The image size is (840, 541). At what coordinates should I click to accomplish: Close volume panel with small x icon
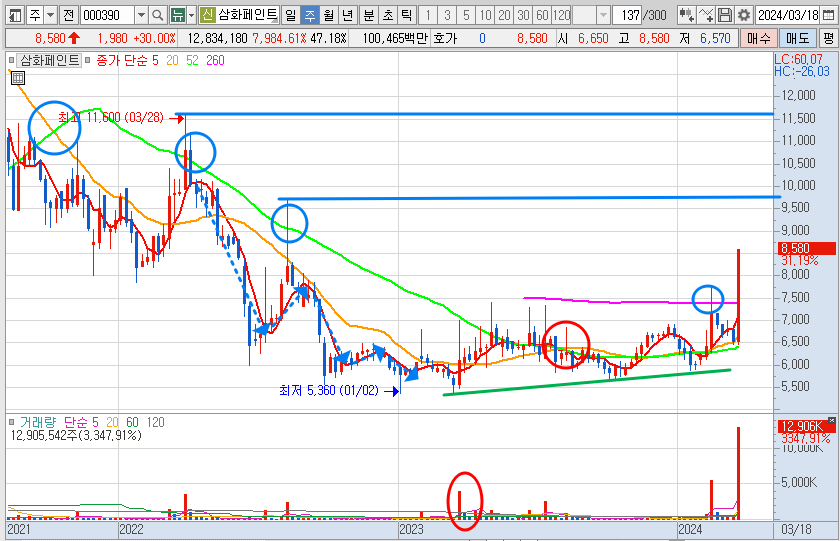831,421
